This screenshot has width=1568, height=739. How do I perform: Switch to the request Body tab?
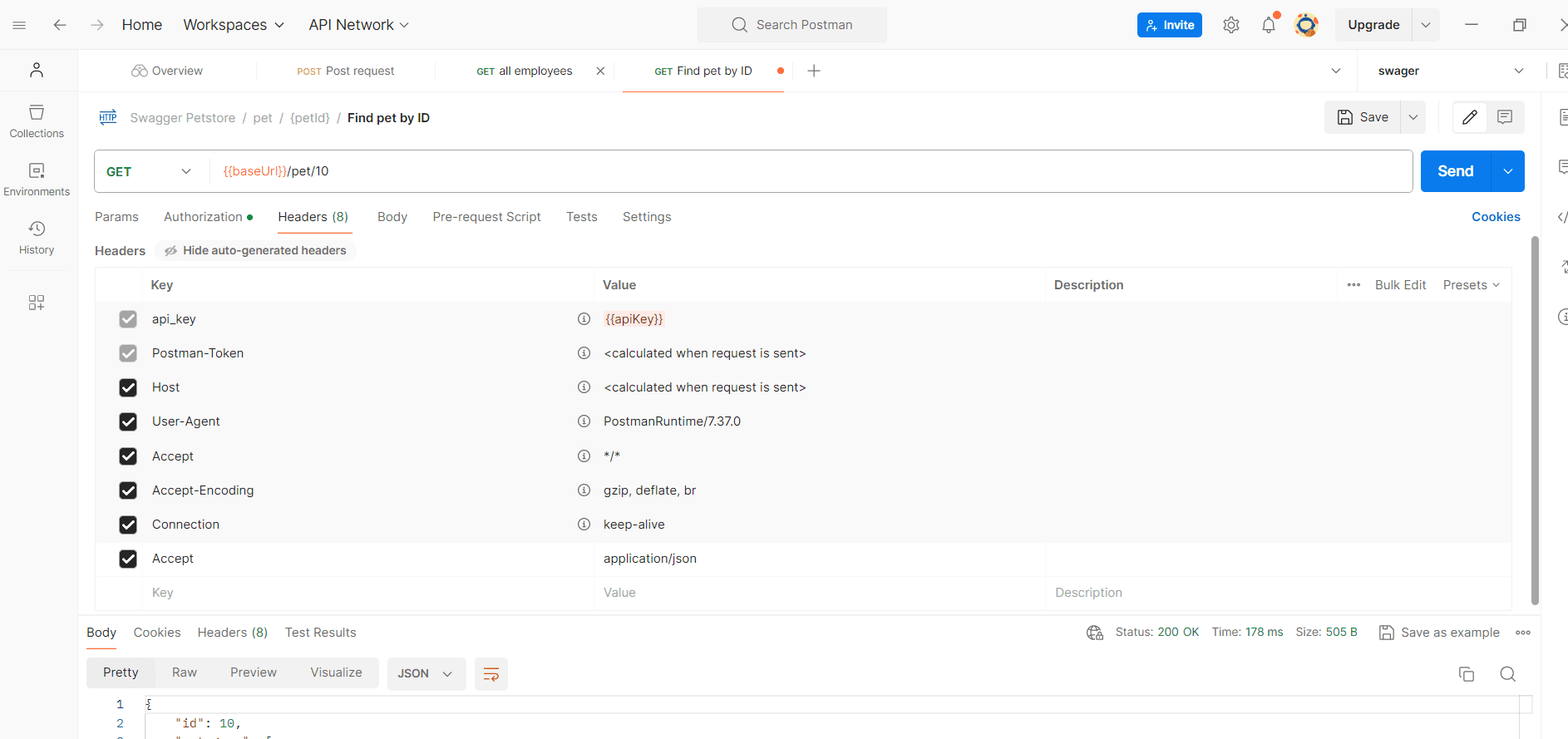[x=392, y=217]
